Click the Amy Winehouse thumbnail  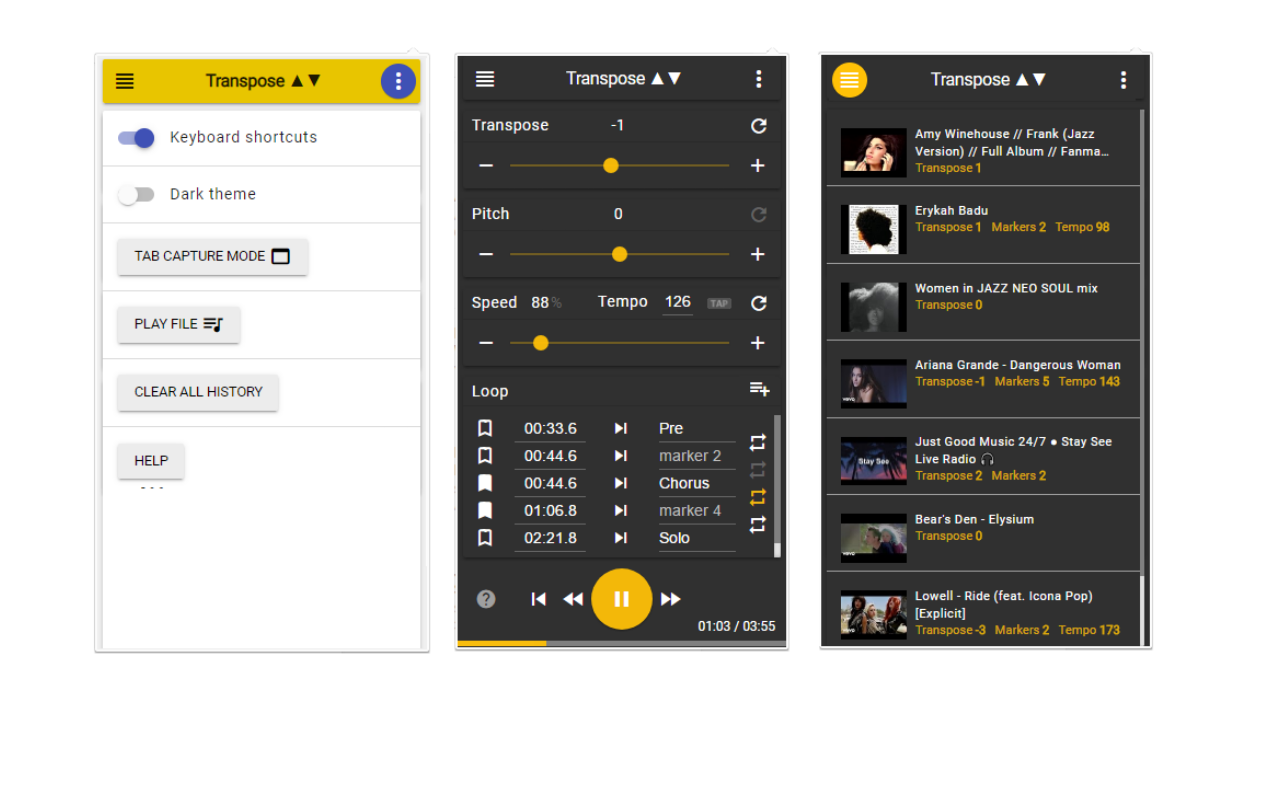coord(874,152)
